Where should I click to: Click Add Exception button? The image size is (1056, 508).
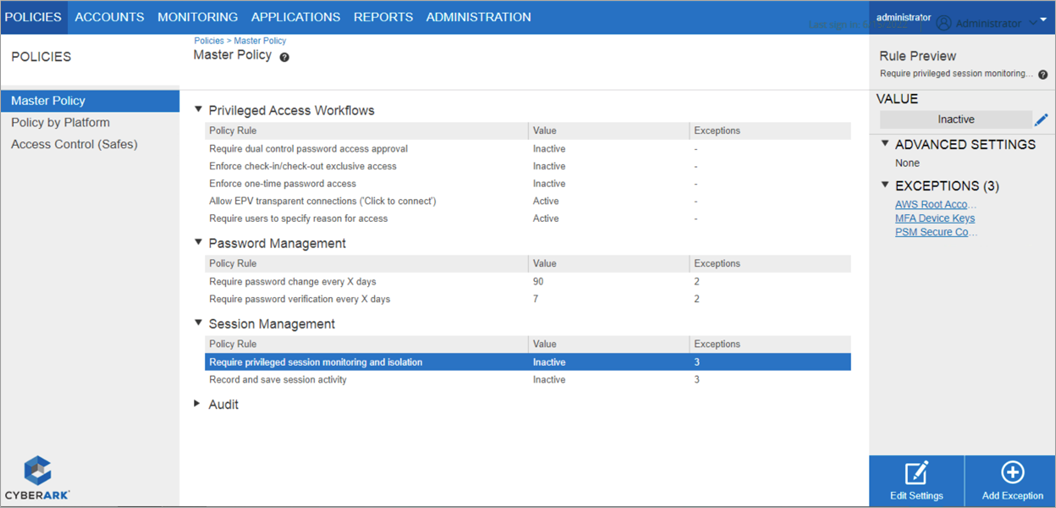[x=1012, y=481]
